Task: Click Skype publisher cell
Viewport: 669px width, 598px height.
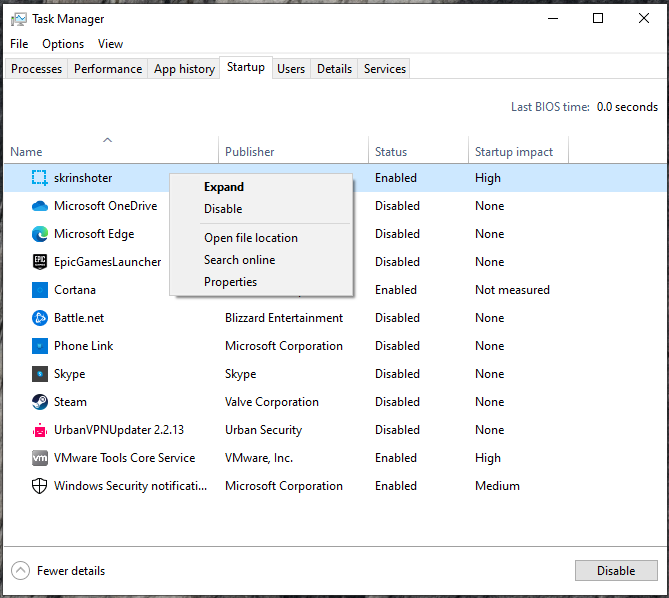Action: point(241,374)
